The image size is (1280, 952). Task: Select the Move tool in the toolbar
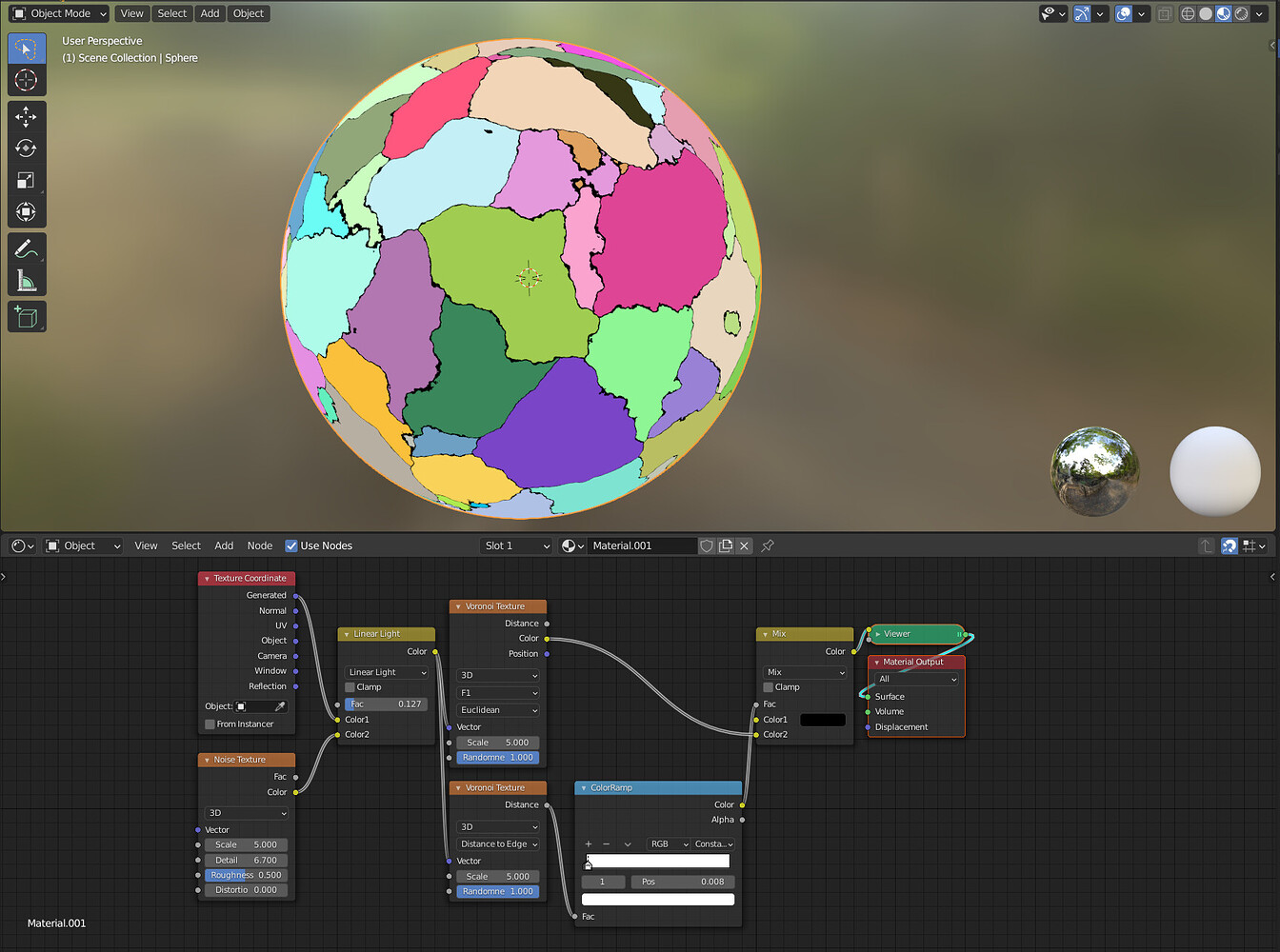(x=27, y=116)
